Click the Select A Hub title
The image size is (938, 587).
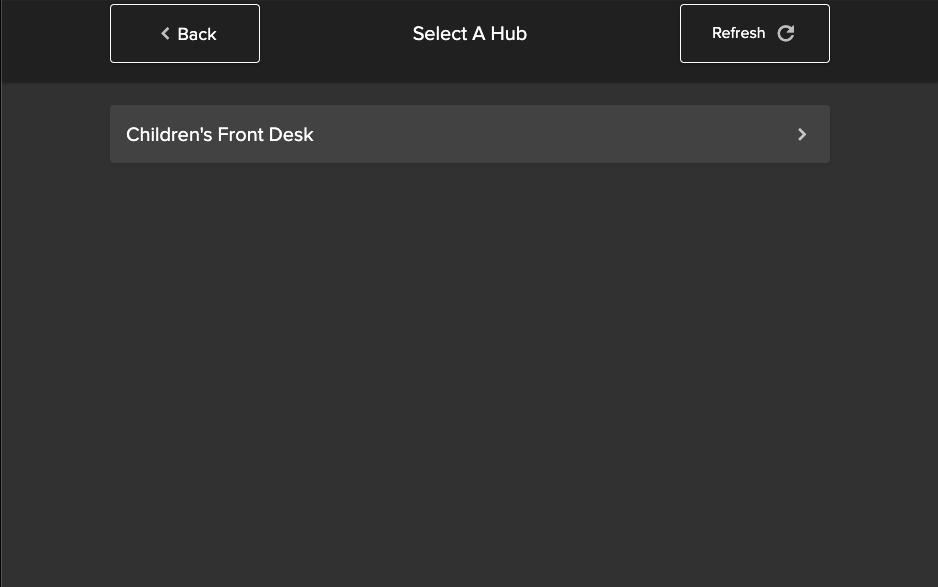pos(470,33)
